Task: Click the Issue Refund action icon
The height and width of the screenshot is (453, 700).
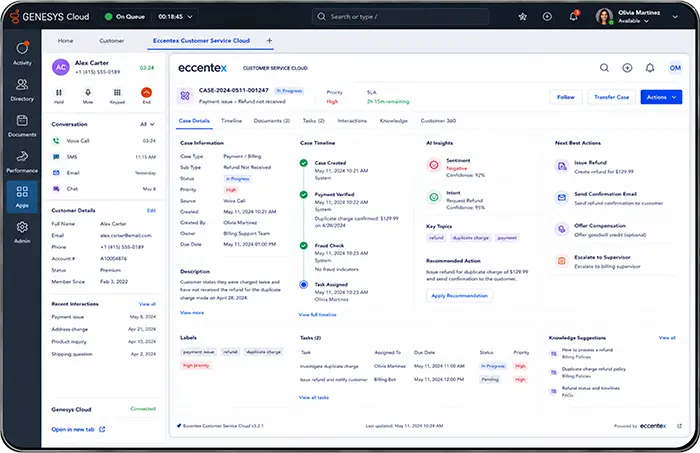Action: pos(562,166)
